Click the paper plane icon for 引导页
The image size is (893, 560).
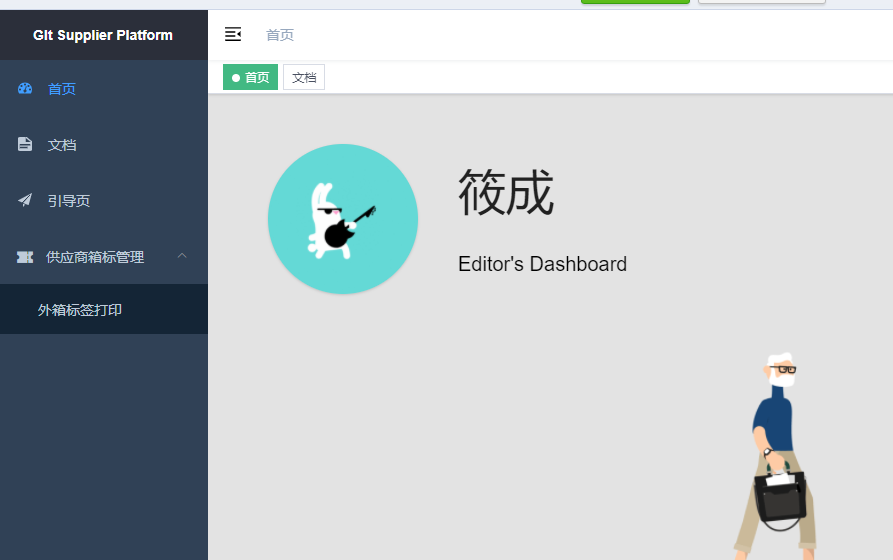(x=25, y=201)
